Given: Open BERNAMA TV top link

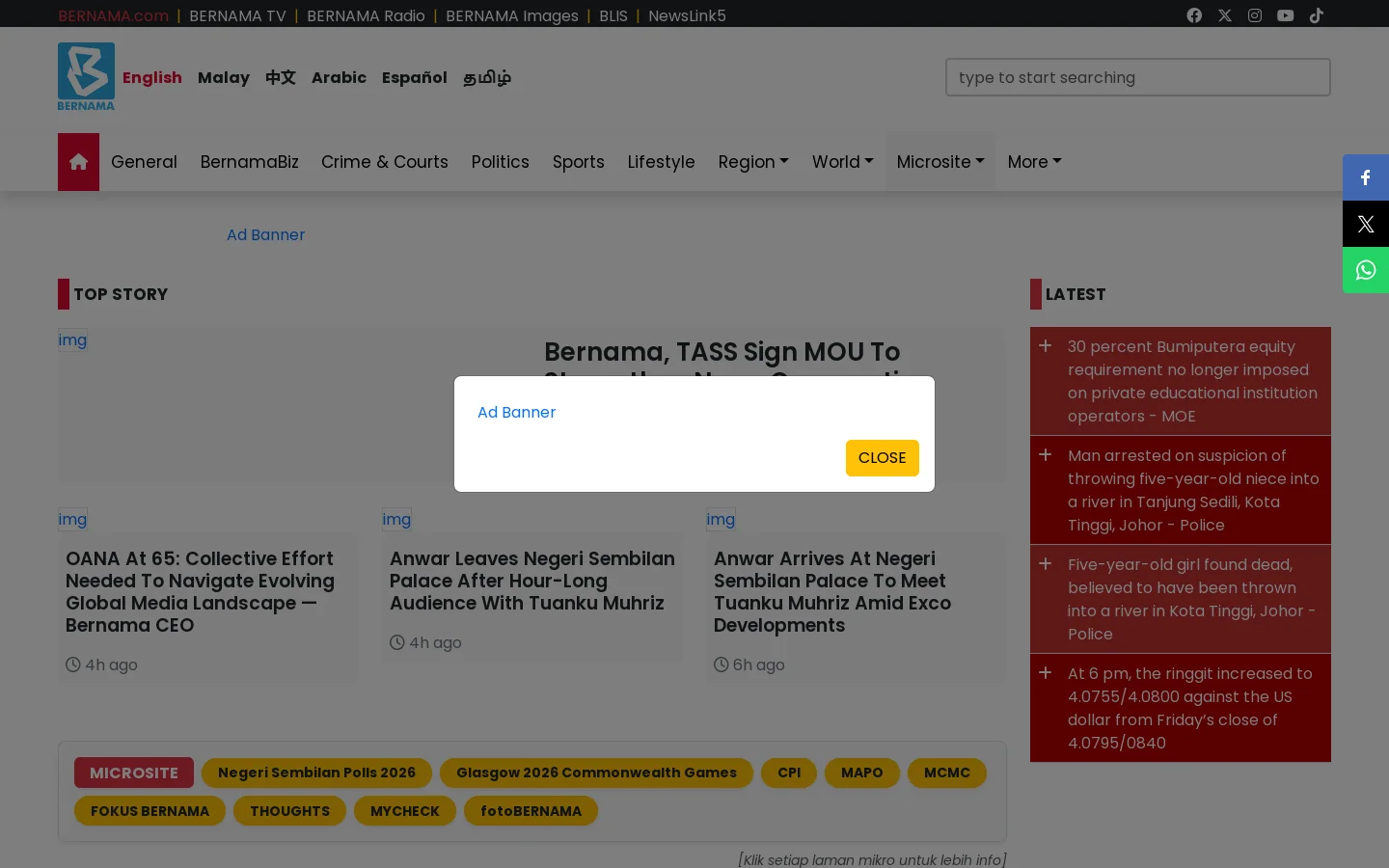Looking at the screenshot, I should pyautogui.click(x=237, y=15).
